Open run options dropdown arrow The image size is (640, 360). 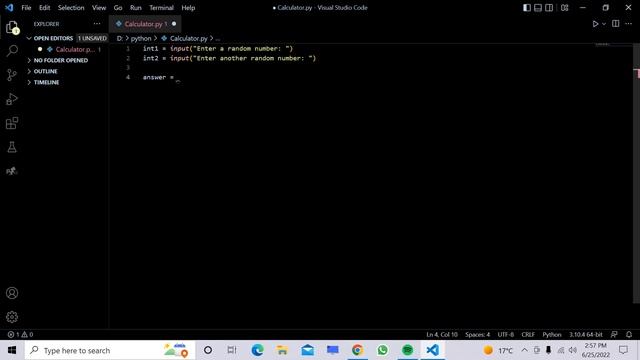[x=604, y=24]
